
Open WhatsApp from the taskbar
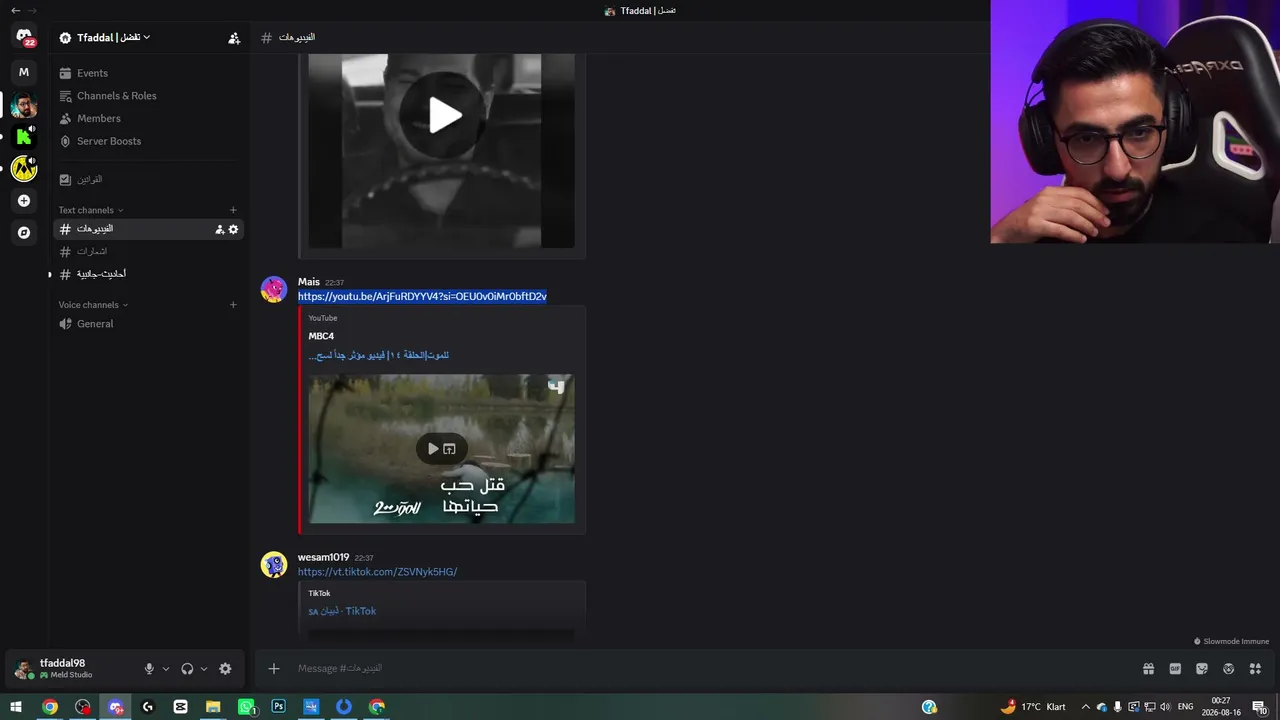[246, 707]
